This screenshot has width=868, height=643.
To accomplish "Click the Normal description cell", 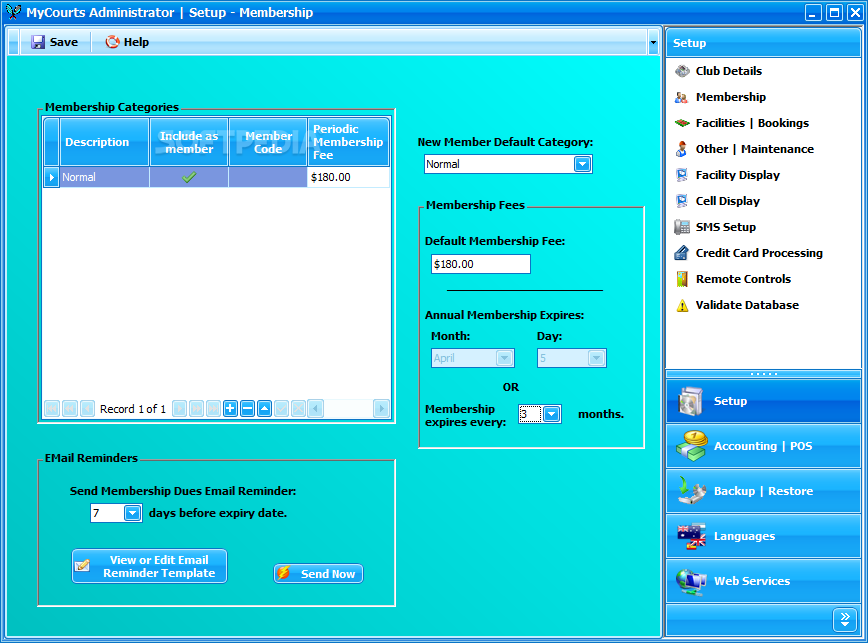I will tap(104, 177).
